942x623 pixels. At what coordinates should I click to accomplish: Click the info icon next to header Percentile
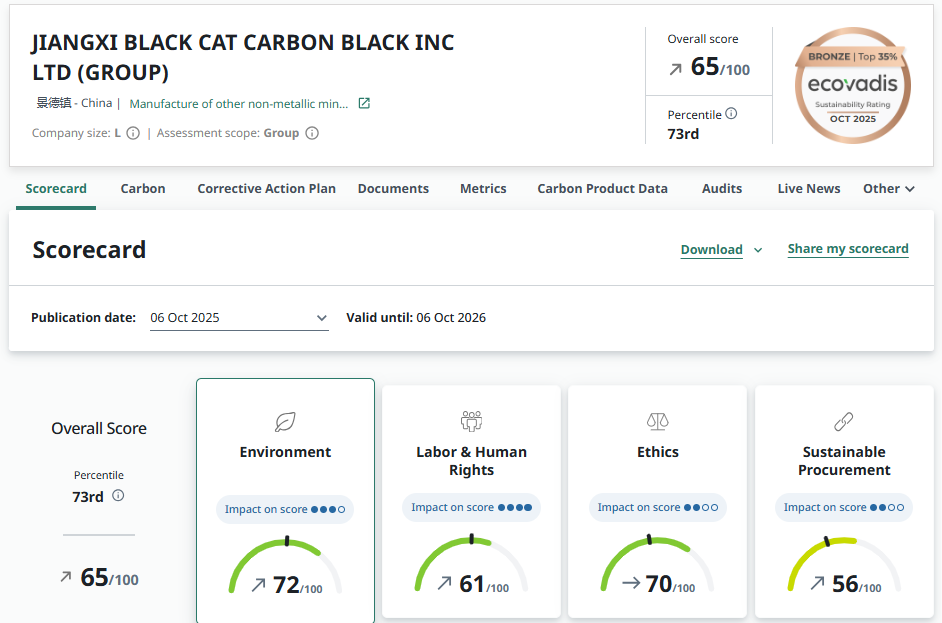(731, 114)
